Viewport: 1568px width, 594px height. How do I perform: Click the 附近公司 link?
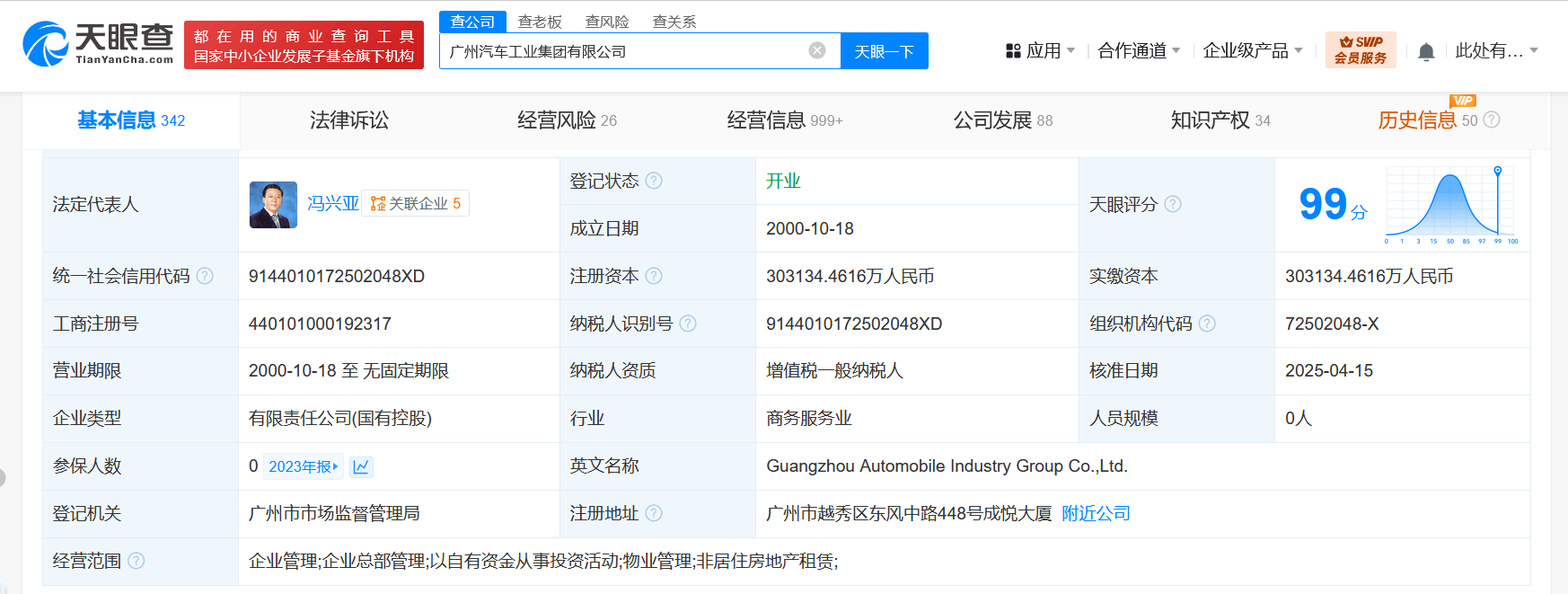[1096, 513]
